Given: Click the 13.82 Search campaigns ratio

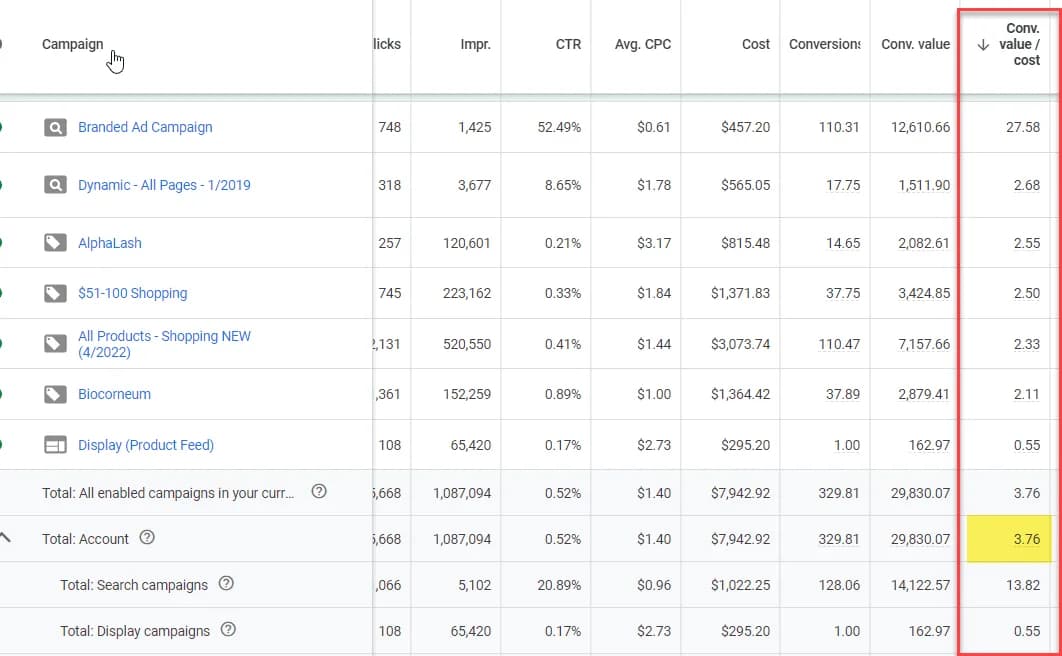Looking at the screenshot, I should 1023,585.
